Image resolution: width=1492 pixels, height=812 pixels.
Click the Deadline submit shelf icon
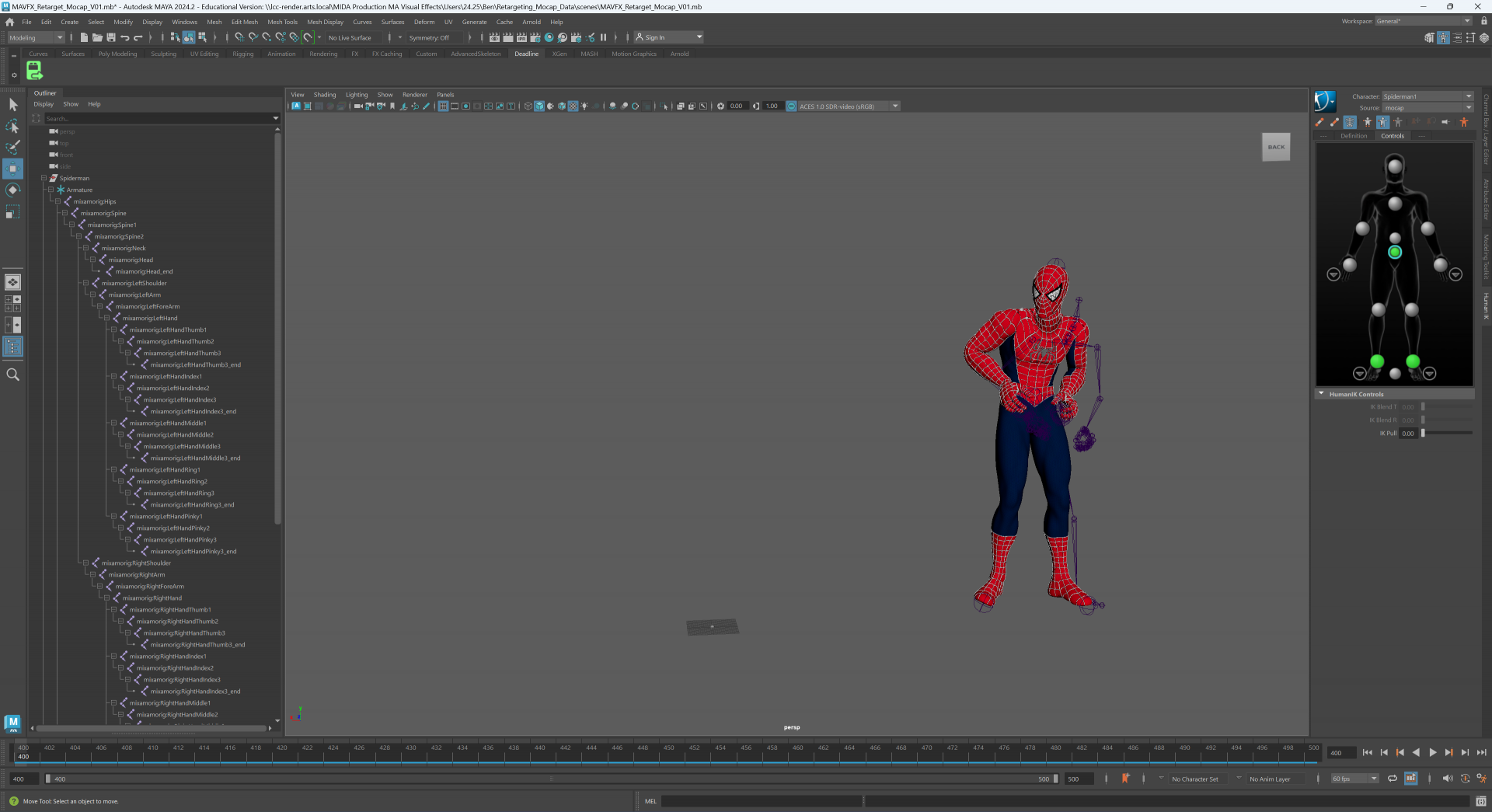tap(34, 71)
